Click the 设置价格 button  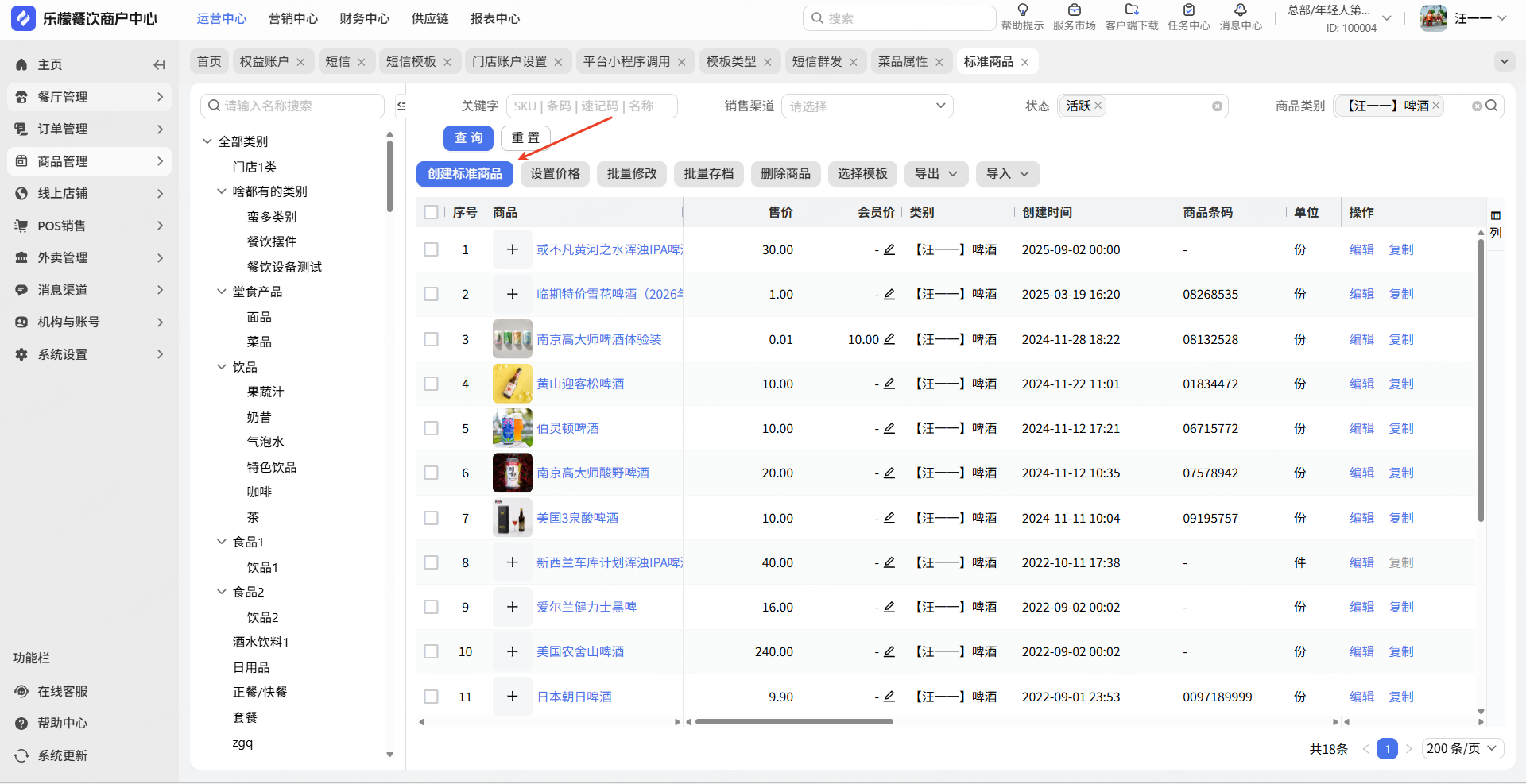click(x=555, y=174)
